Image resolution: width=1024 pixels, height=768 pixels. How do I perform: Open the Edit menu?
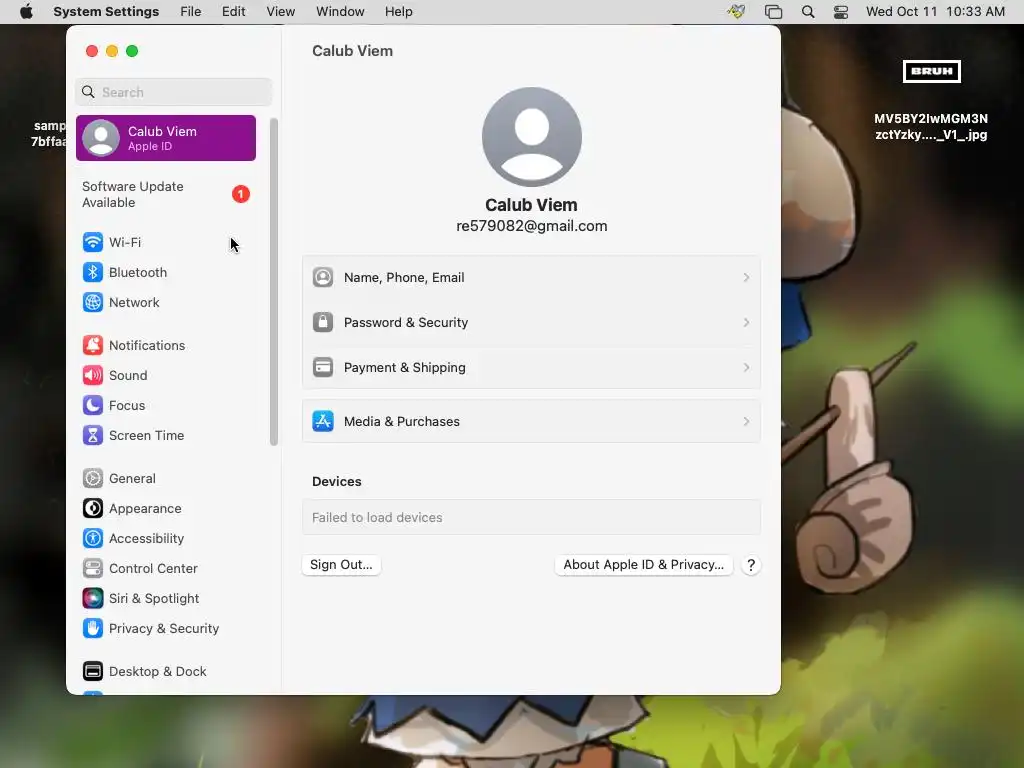click(233, 12)
